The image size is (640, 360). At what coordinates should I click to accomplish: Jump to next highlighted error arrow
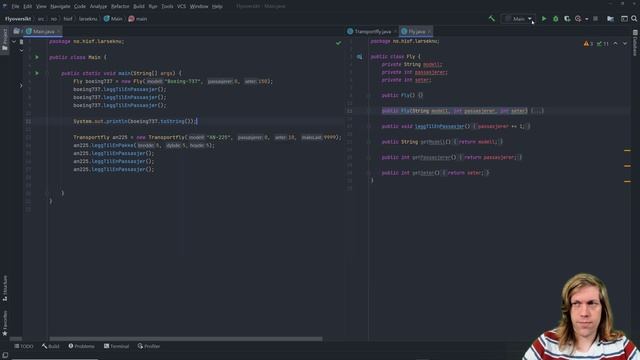click(625, 44)
